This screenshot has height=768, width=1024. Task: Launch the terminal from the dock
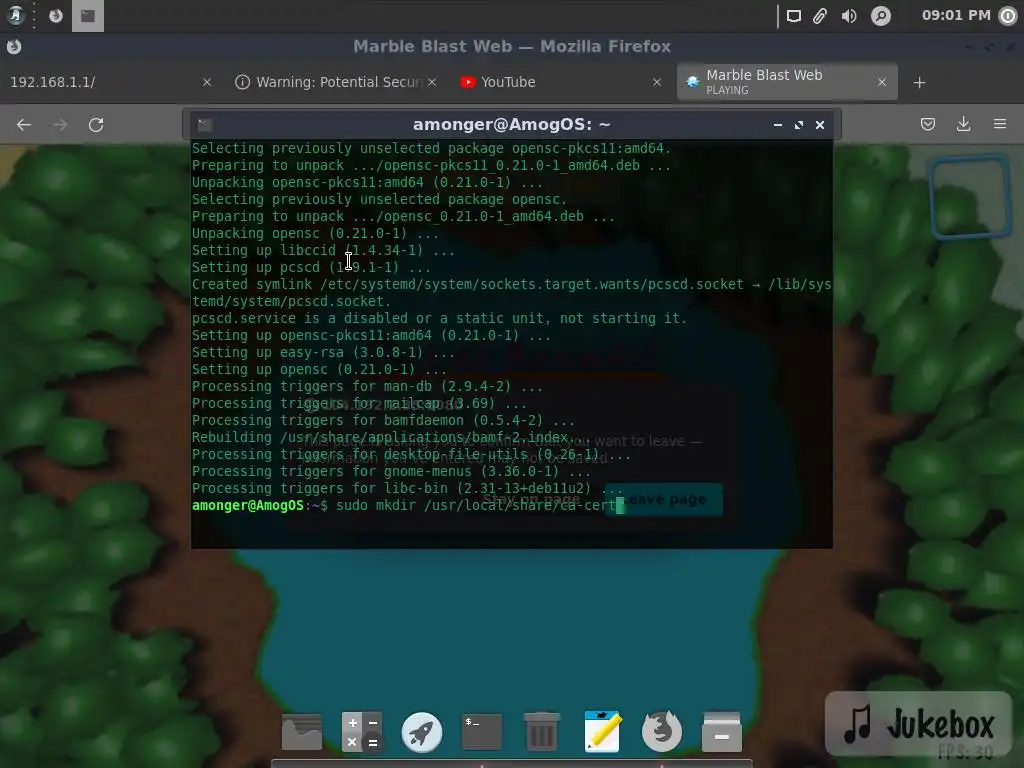(482, 731)
